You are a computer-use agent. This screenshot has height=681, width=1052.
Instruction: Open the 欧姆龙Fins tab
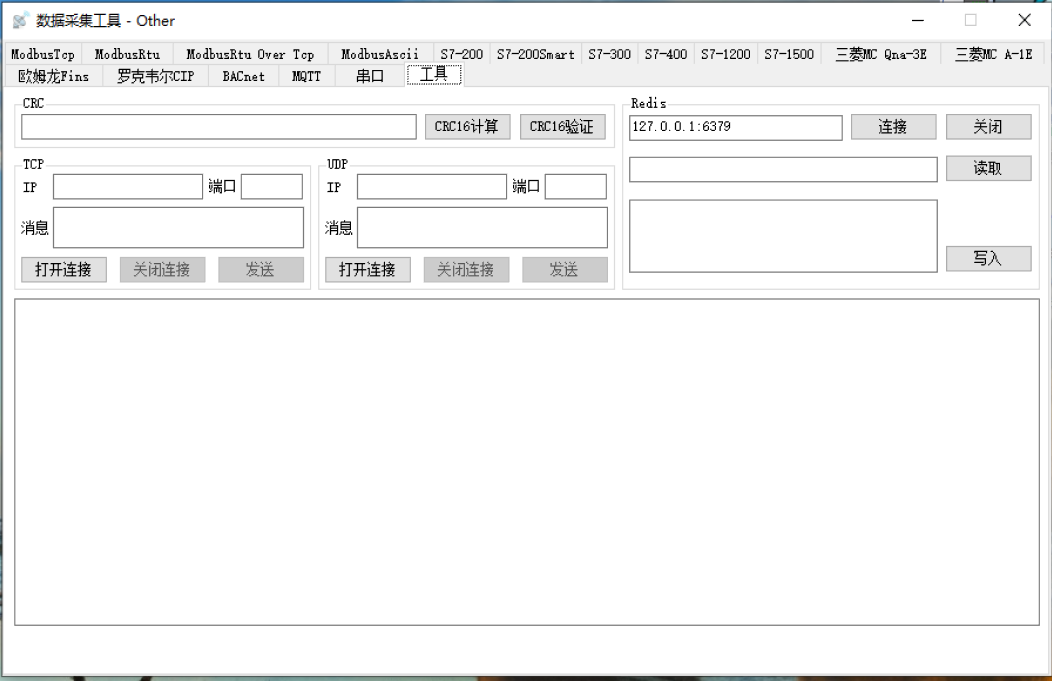(x=54, y=76)
